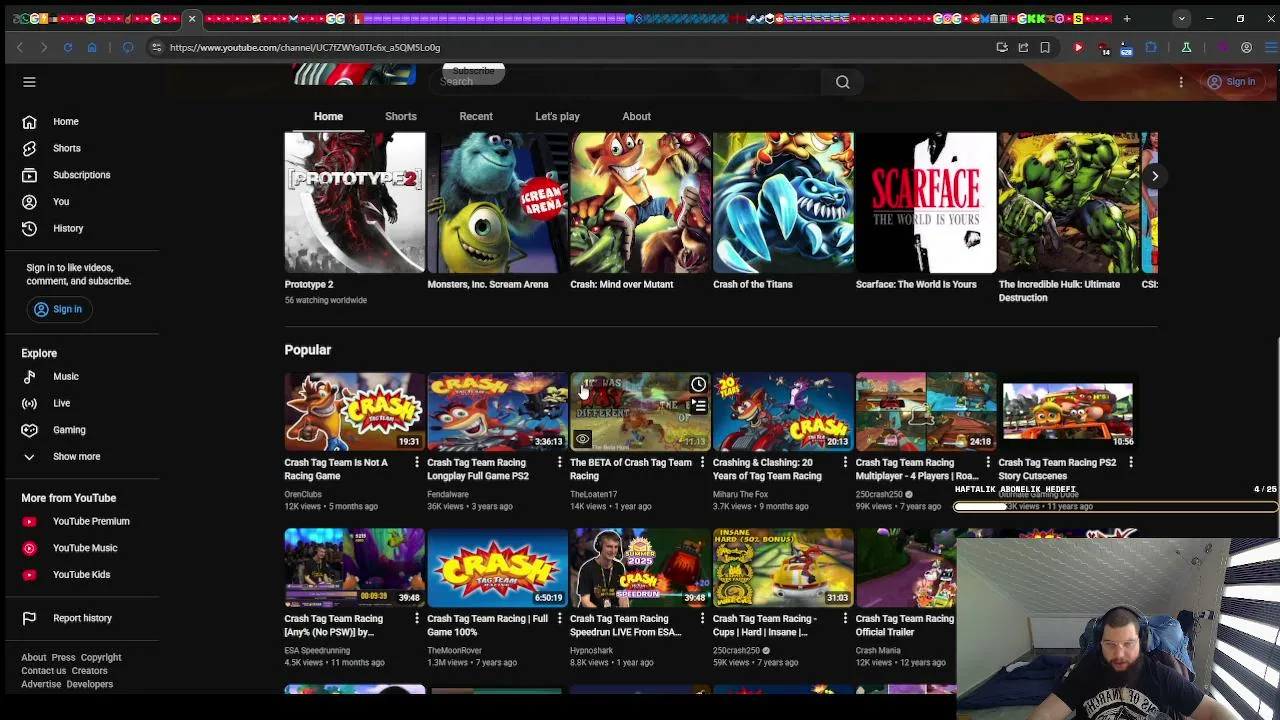Open action menu for Crash Tag Team Is Not A Racing Game
Viewport: 1280px width, 720px height.
[x=417, y=462]
